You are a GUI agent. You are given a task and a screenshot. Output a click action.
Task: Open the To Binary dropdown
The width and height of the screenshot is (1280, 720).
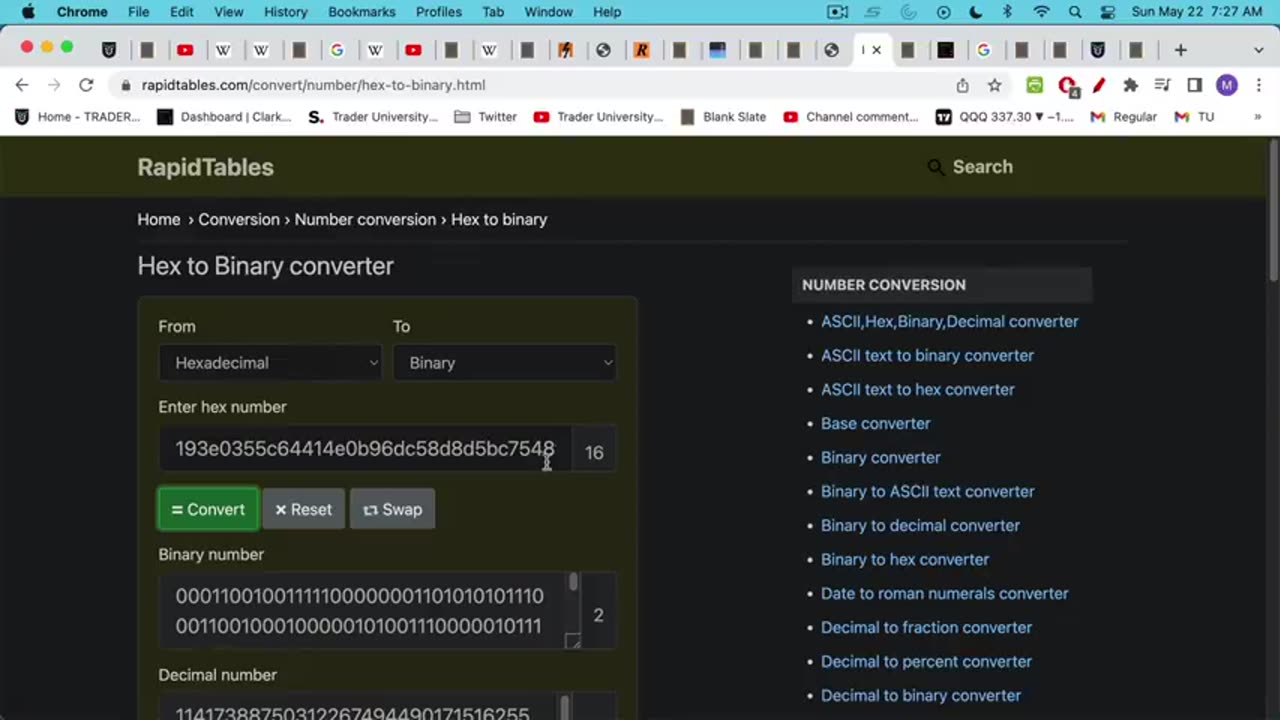(504, 363)
